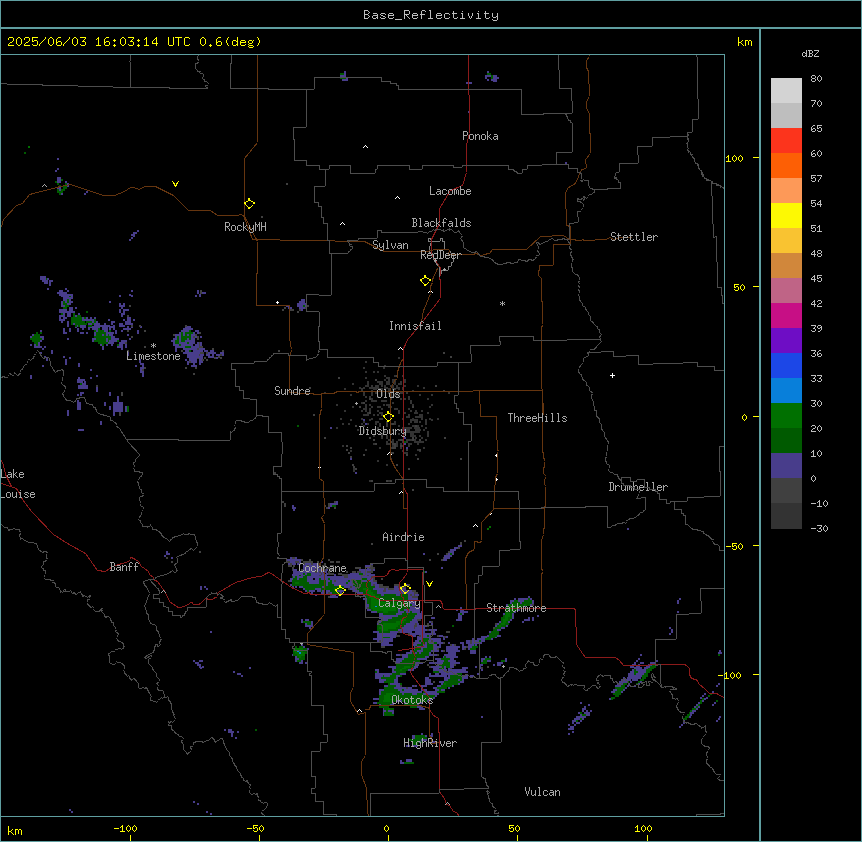Image resolution: width=862 pixels, height=842 pixels.
Task: Click the Olds city label
Action: [388, 394]
